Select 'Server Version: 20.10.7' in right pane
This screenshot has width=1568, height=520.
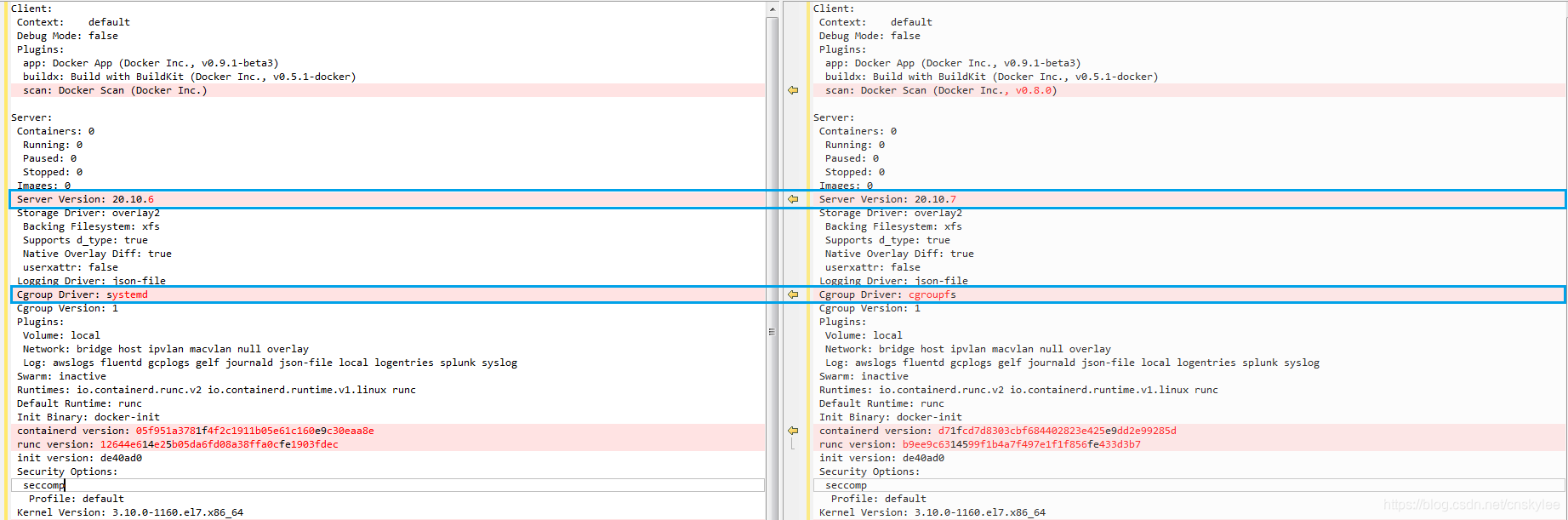click(887, 199)
